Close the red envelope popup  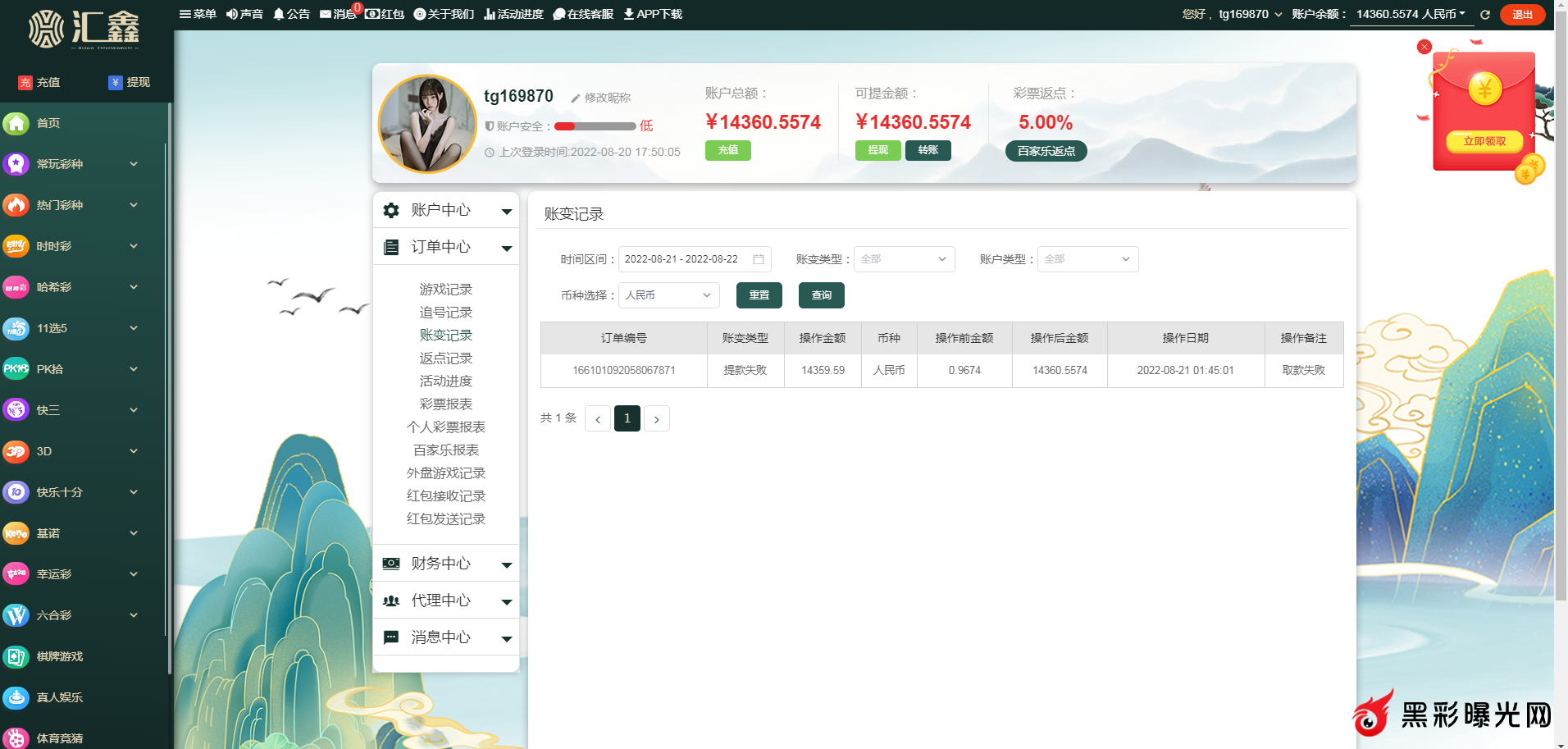point(1424,47)
